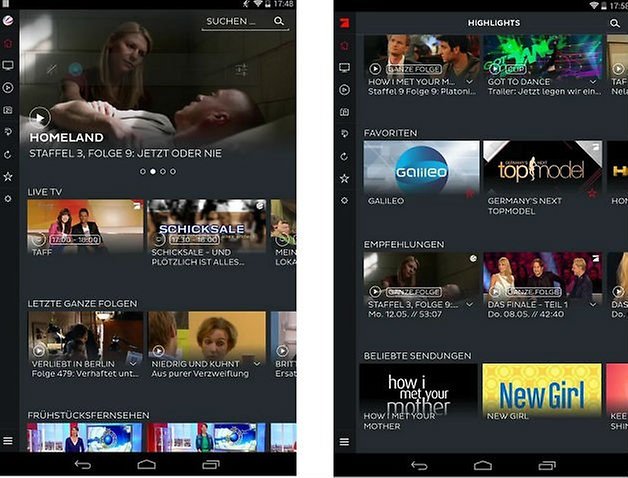Toggle the red favorite star on the Galileo card
This screenshot has width=628, height=478.
470,194
